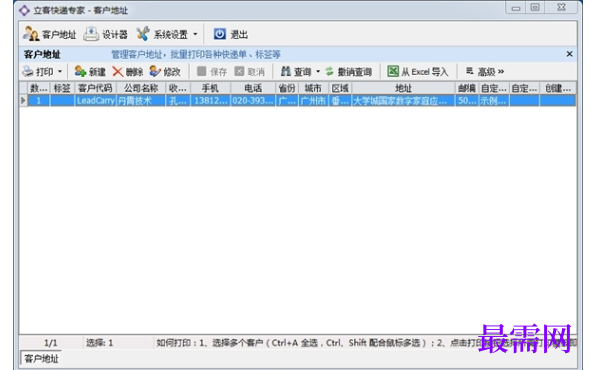590x370 pixels.
Task: Select the 丹霄技术 company cell
Action: coord(141,100)
